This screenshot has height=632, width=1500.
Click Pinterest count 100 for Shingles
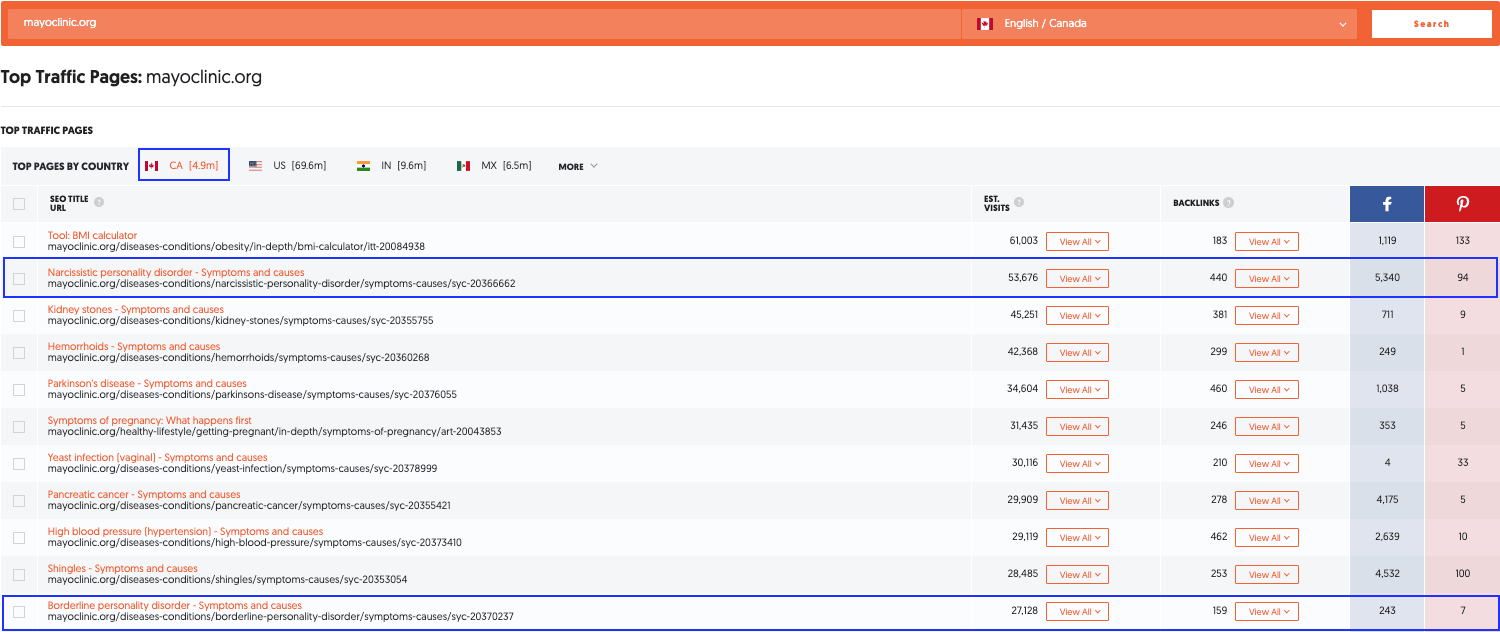(x=1462, y=574)
